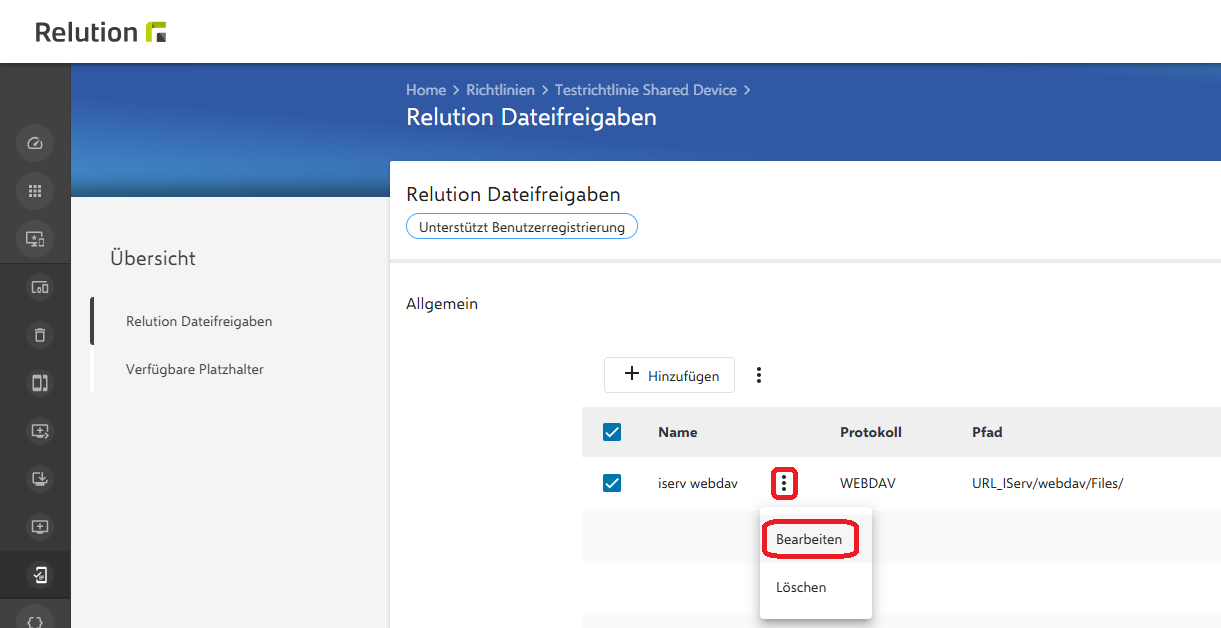Click the Relution logo
The height and width of the screenshot is (628, 1221).
click(101, 32)
